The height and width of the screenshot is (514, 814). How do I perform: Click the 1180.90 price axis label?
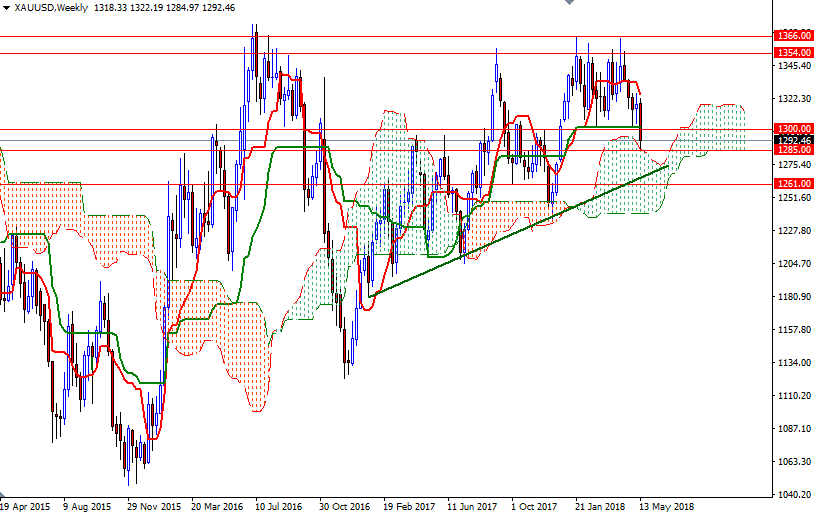coord(792,297)
